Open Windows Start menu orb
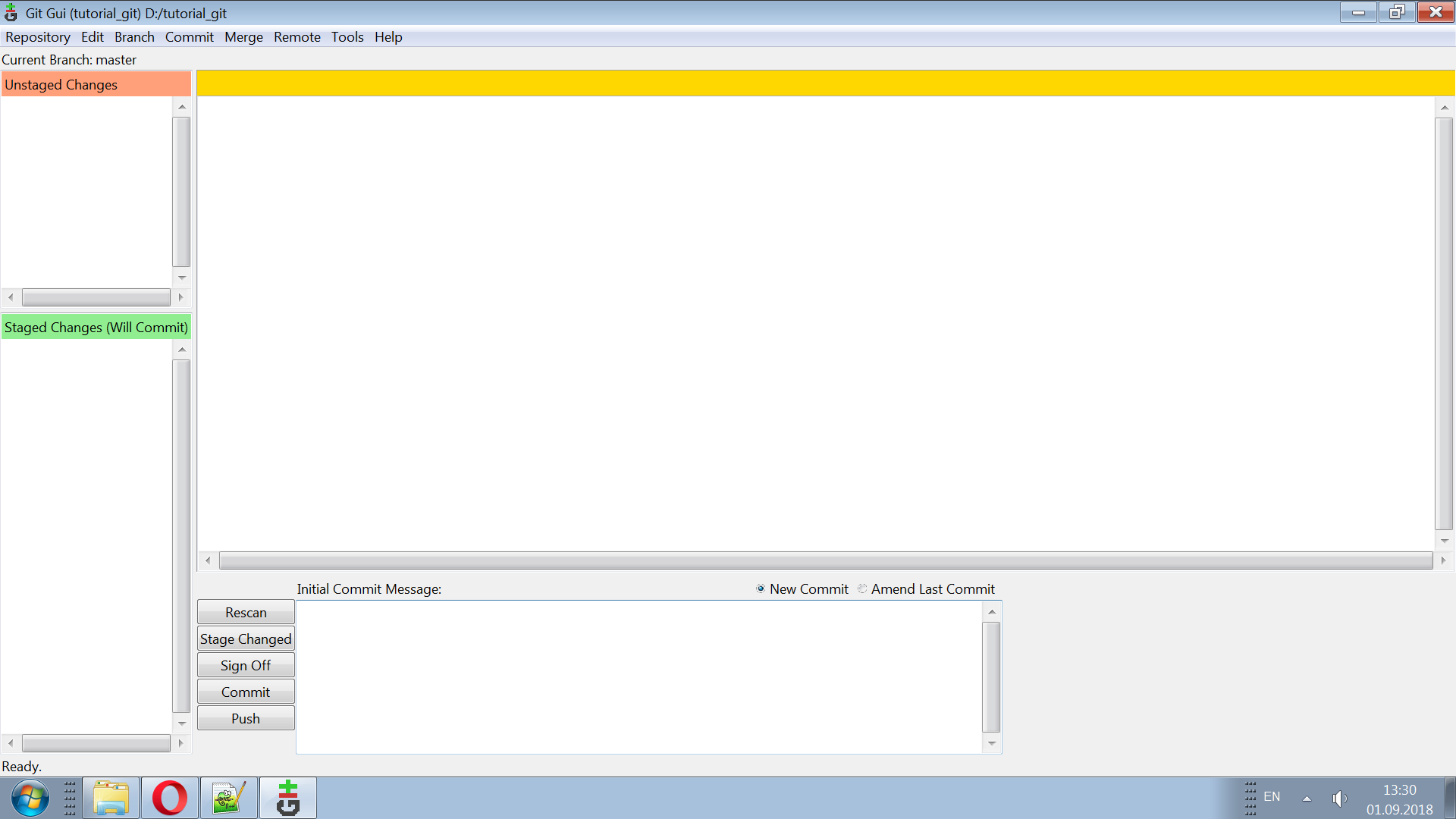 (x=30, y=798)
